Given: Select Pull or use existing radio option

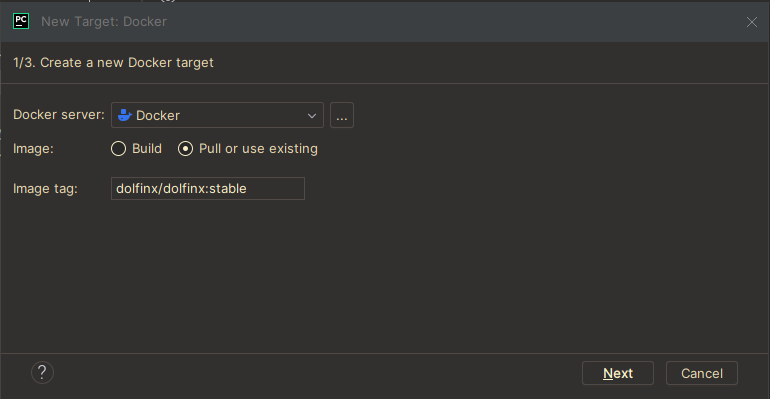Looking at the screenshot, I should [x=185, y=149].
